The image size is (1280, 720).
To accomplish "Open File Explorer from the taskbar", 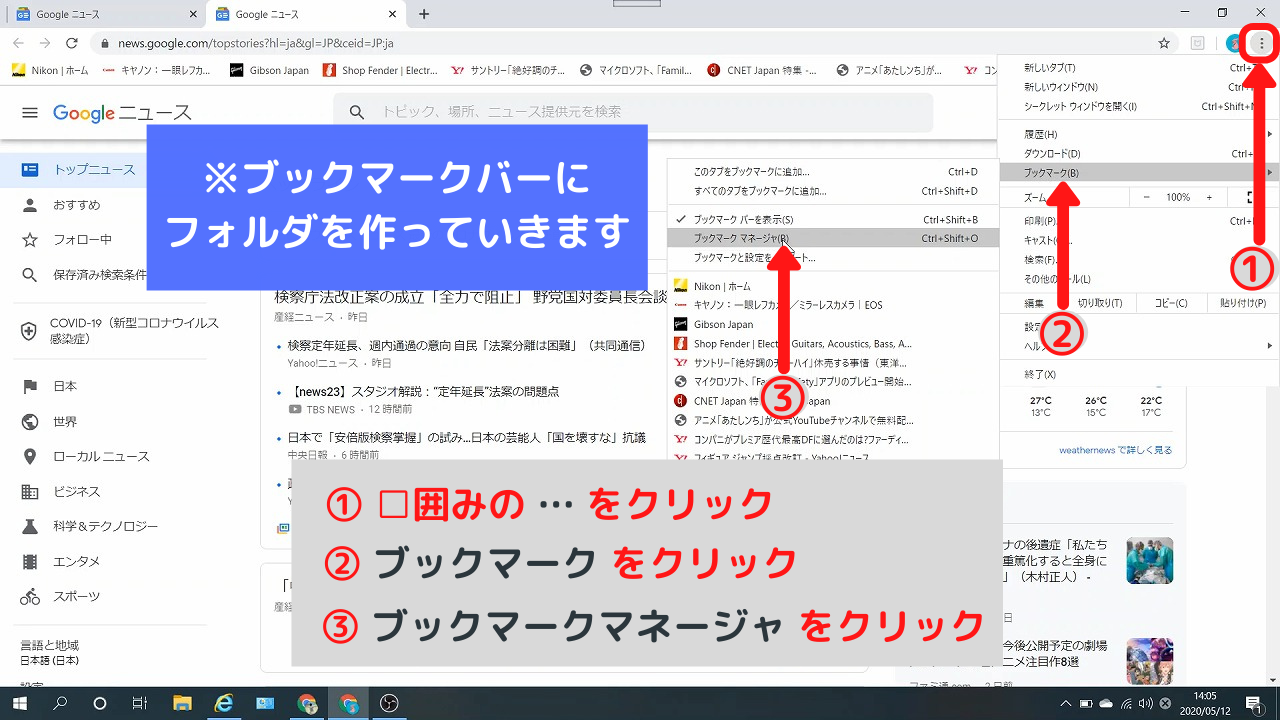I will tap(182, 703).
